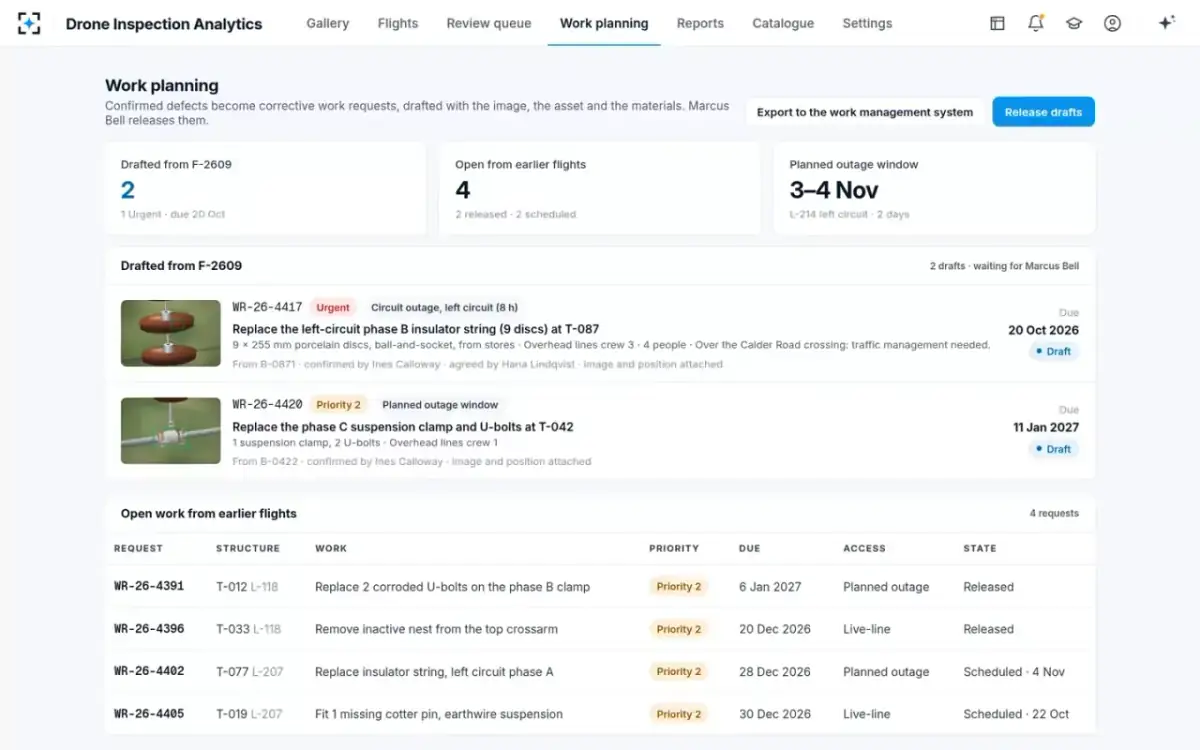Open request WR-26-4402 row
This screenshot has width=1200, height=750.
(600, 672)
